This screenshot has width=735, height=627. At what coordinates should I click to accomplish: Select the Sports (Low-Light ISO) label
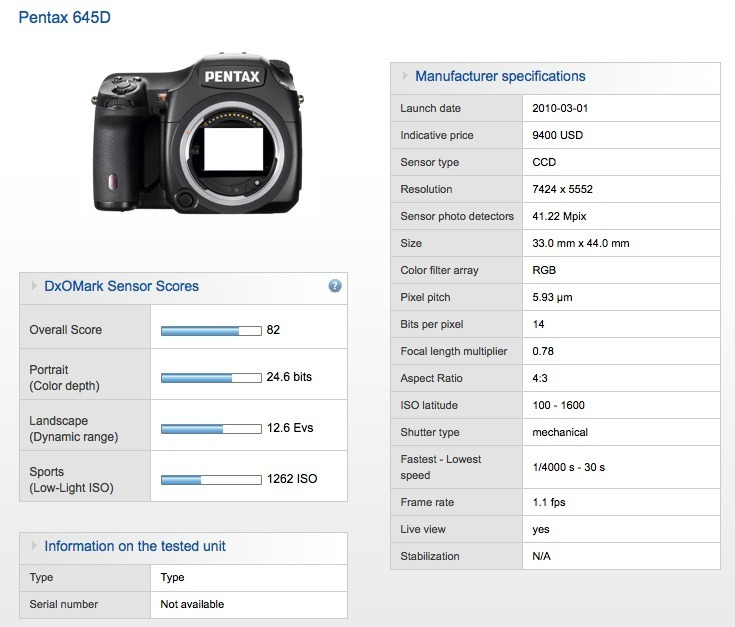pos(71,480)
